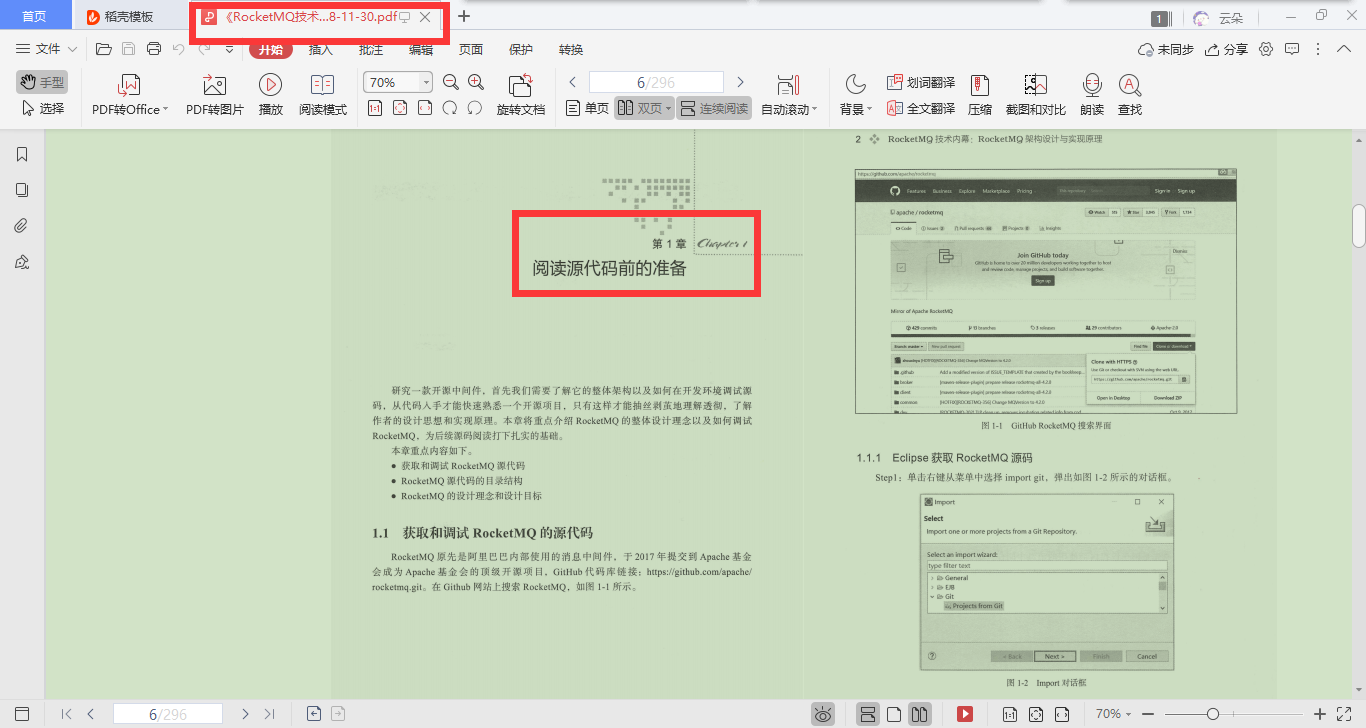Select double page icon in status bar
The image size is (1366, 728).
point(920,714)
